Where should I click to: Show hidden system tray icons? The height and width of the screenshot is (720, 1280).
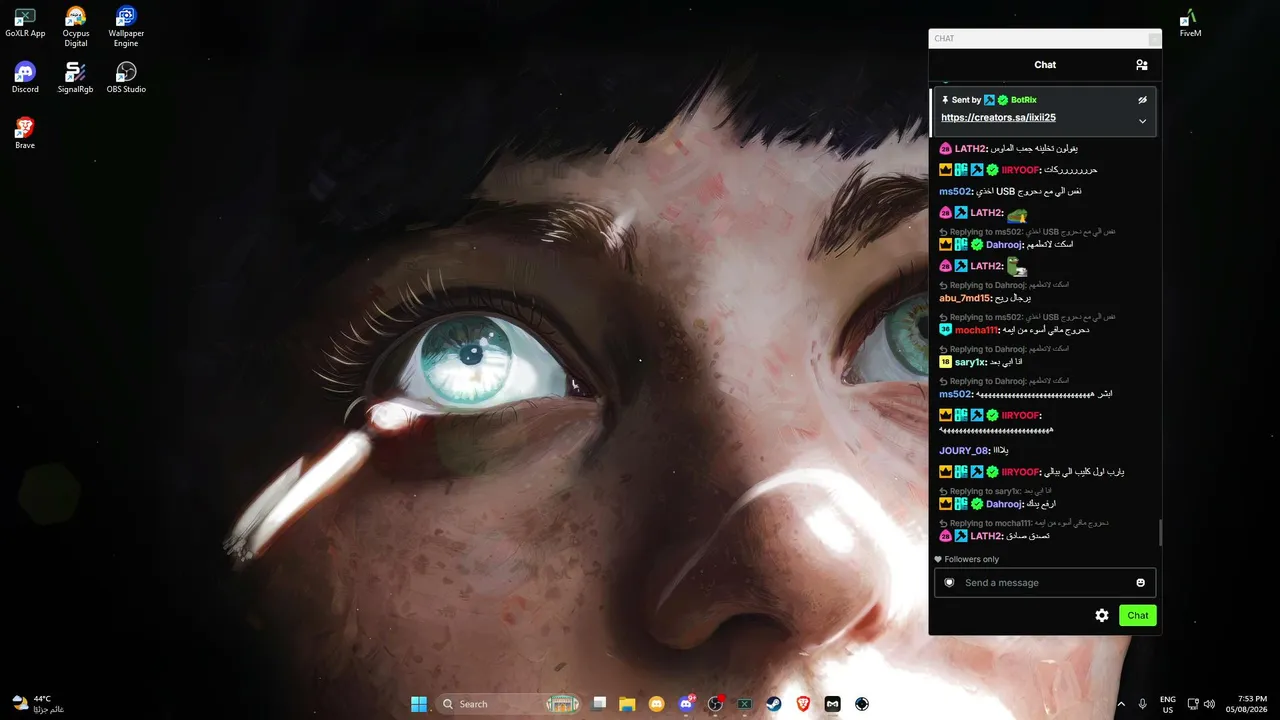pyautogui.click(x=1120, y=704)
